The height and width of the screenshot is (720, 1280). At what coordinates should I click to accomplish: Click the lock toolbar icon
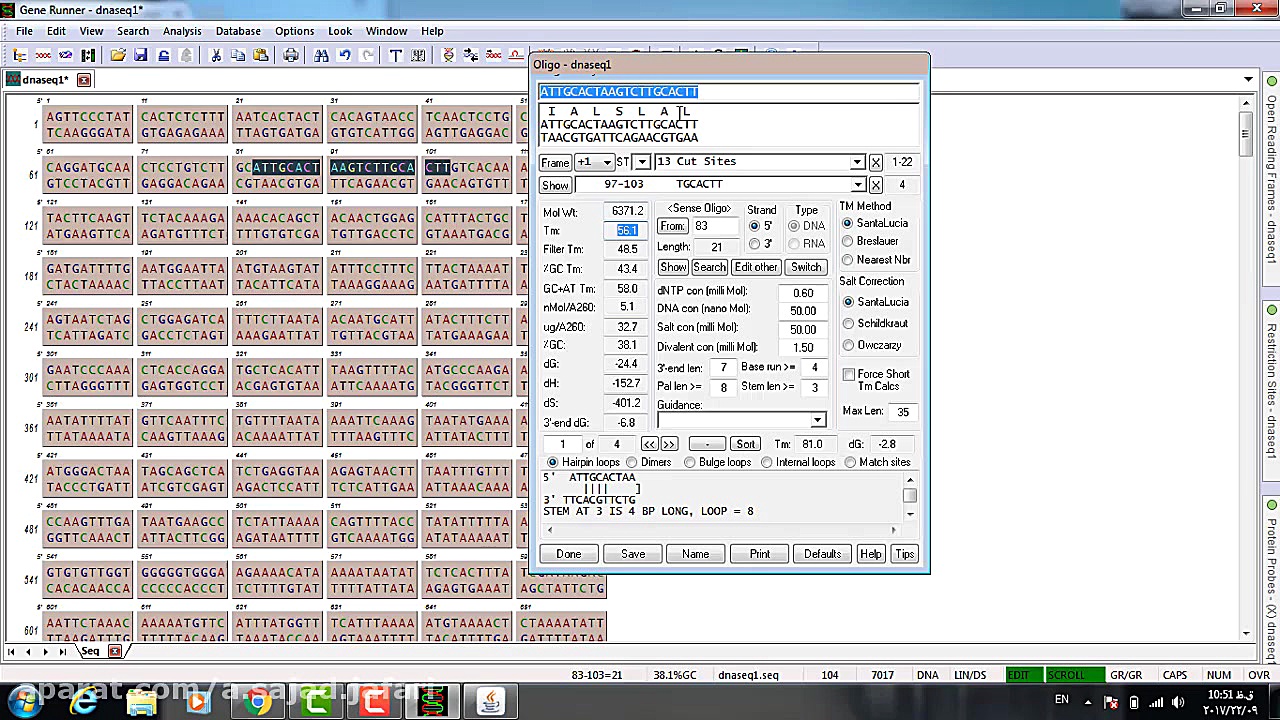(x=164, y=56)
